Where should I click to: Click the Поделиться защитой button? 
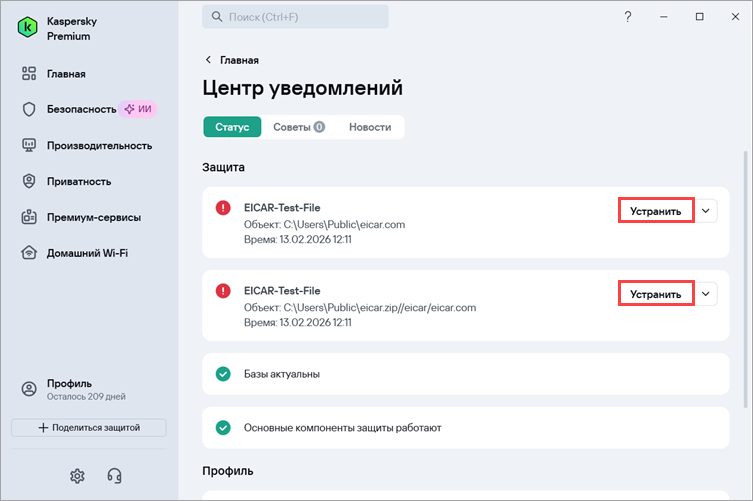pos(89,428)
